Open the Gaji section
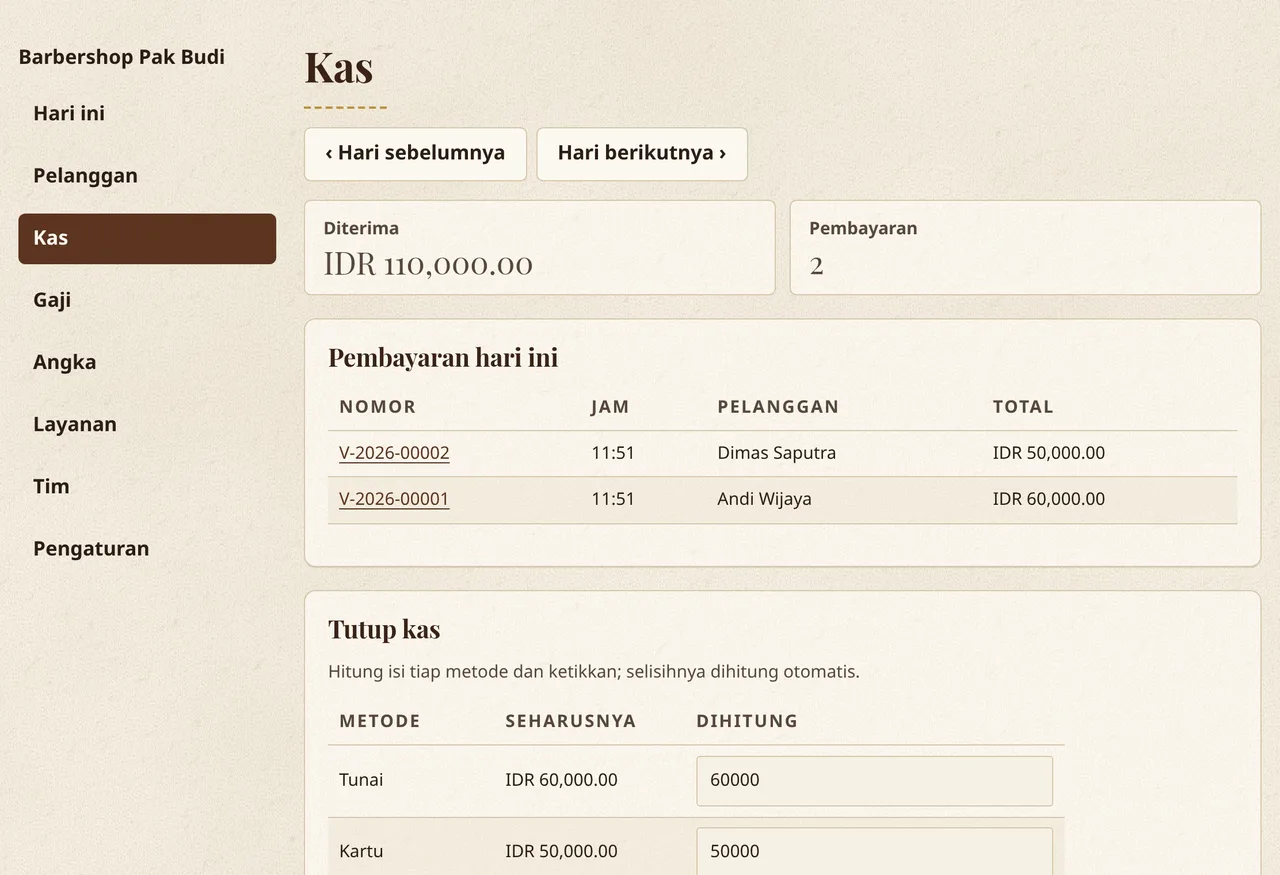 147,300
